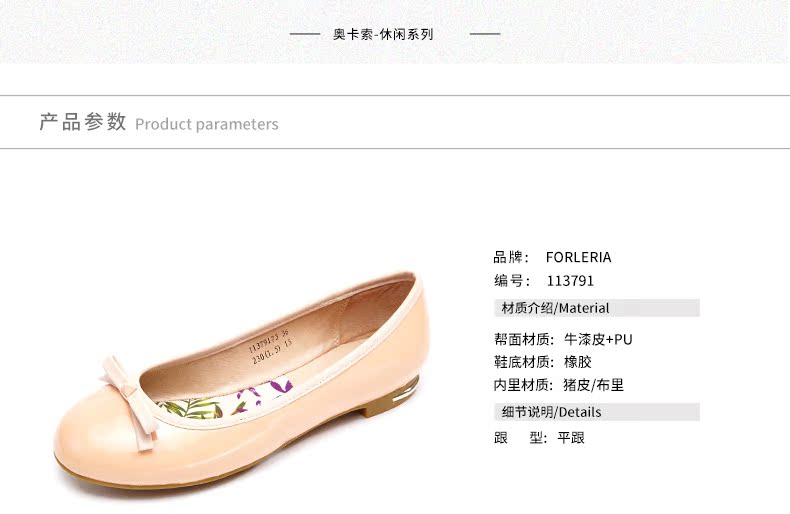790x514 pixels.
Task: Click the 帮面材质 label
Action: pyautogui.click(x=522, y=340)
